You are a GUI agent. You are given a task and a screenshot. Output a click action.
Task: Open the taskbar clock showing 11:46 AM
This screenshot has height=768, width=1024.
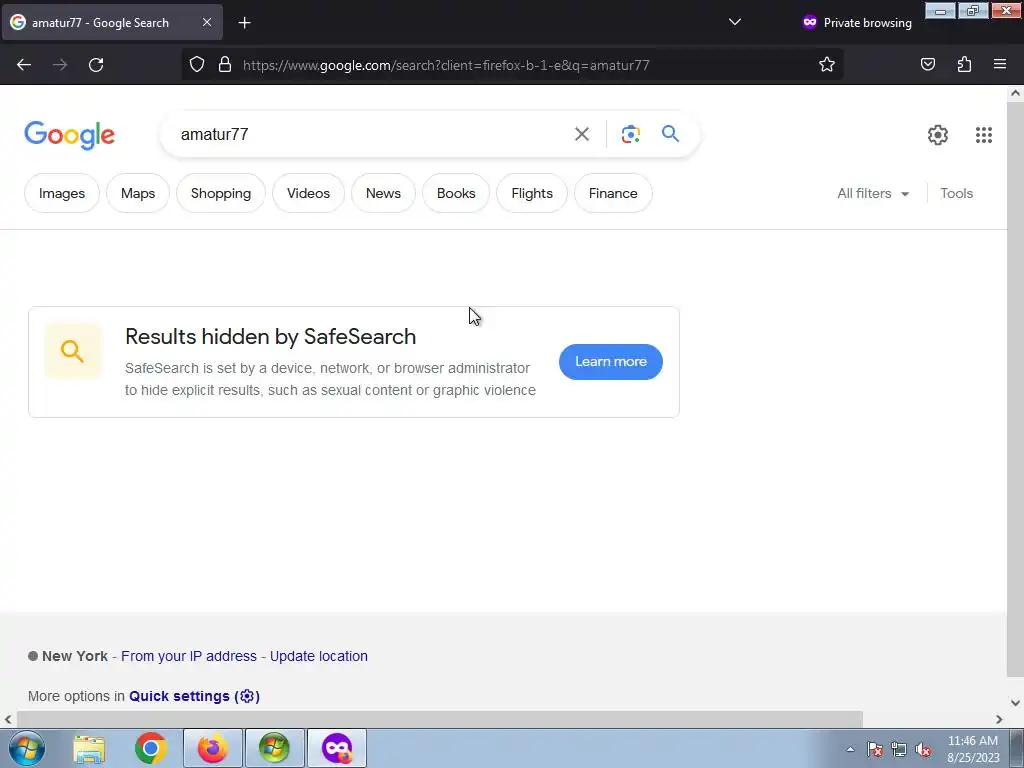click(x=973, y=749)
